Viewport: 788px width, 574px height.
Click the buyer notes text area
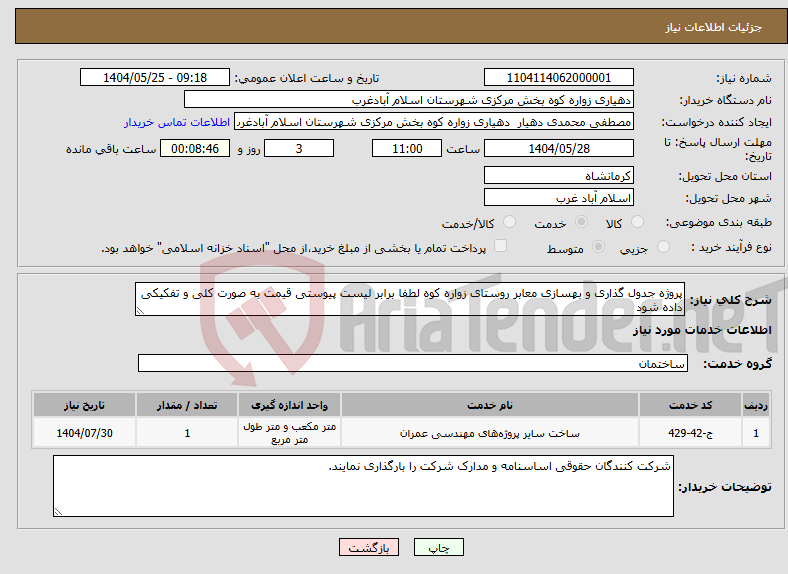pyautogui.click(x=363, y=486)
